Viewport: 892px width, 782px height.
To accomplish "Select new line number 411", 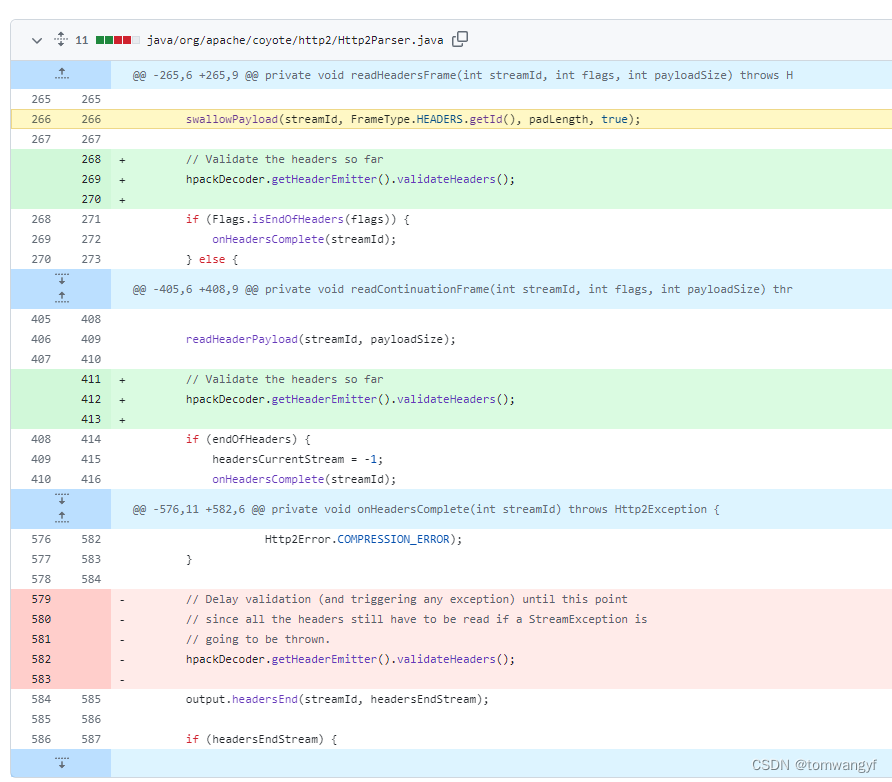I will (x=91, y=379).
